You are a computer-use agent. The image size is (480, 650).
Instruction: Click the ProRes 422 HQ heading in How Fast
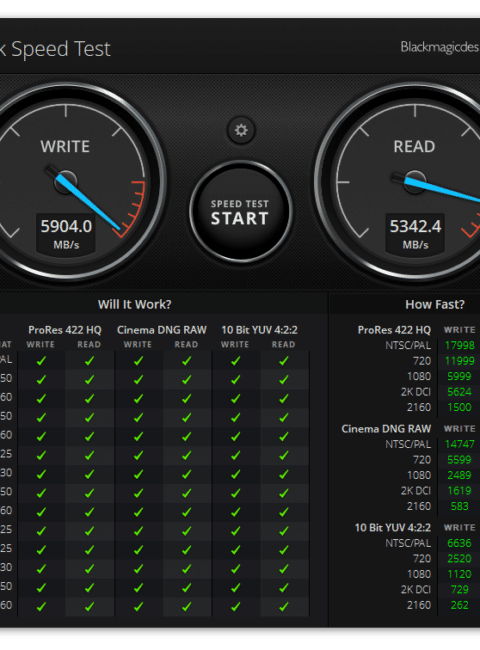pos(394,330)
